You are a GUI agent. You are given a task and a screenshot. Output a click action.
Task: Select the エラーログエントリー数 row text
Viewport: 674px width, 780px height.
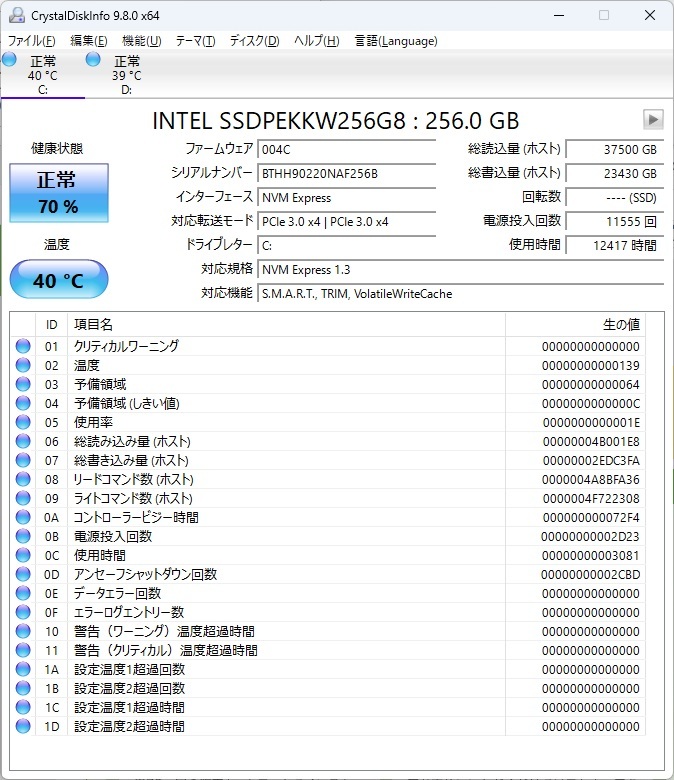129,612
